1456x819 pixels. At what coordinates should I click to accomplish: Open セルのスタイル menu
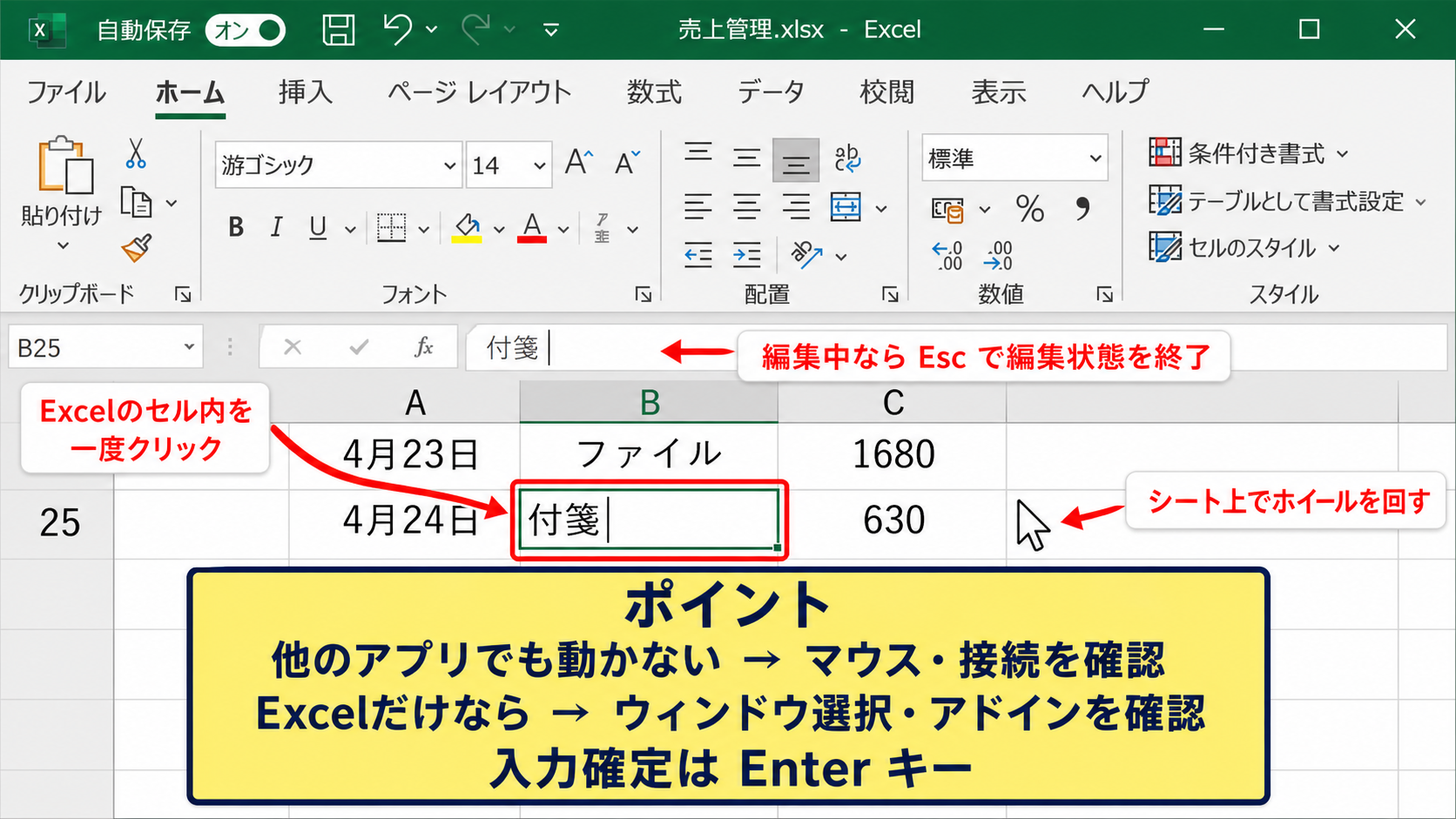(x=1244, y=248)
